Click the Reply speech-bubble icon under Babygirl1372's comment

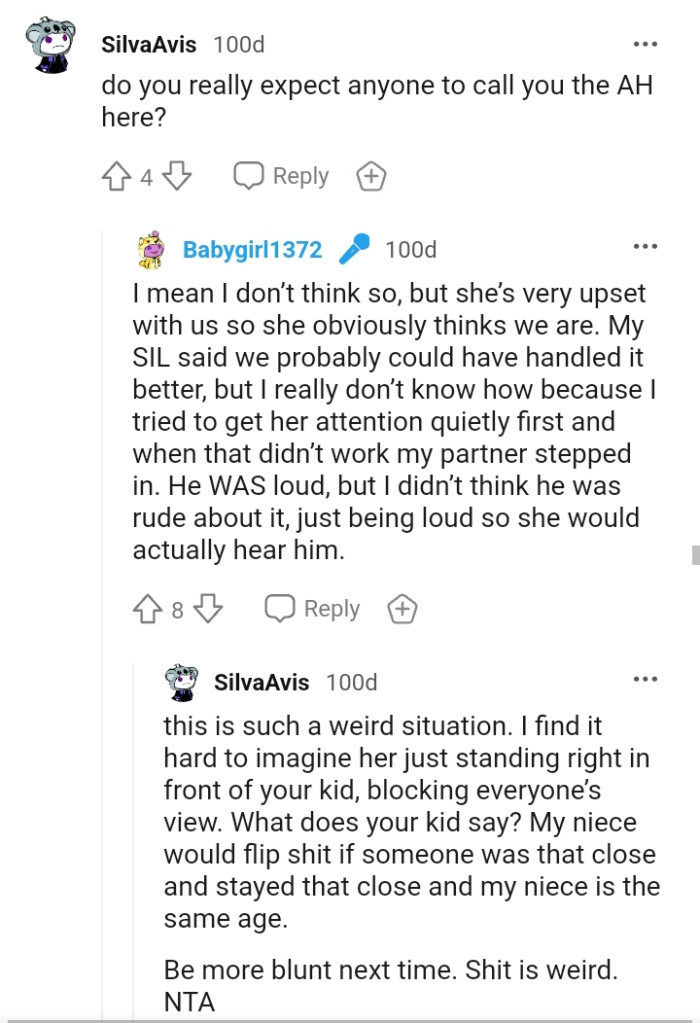(x=282, y=608)
